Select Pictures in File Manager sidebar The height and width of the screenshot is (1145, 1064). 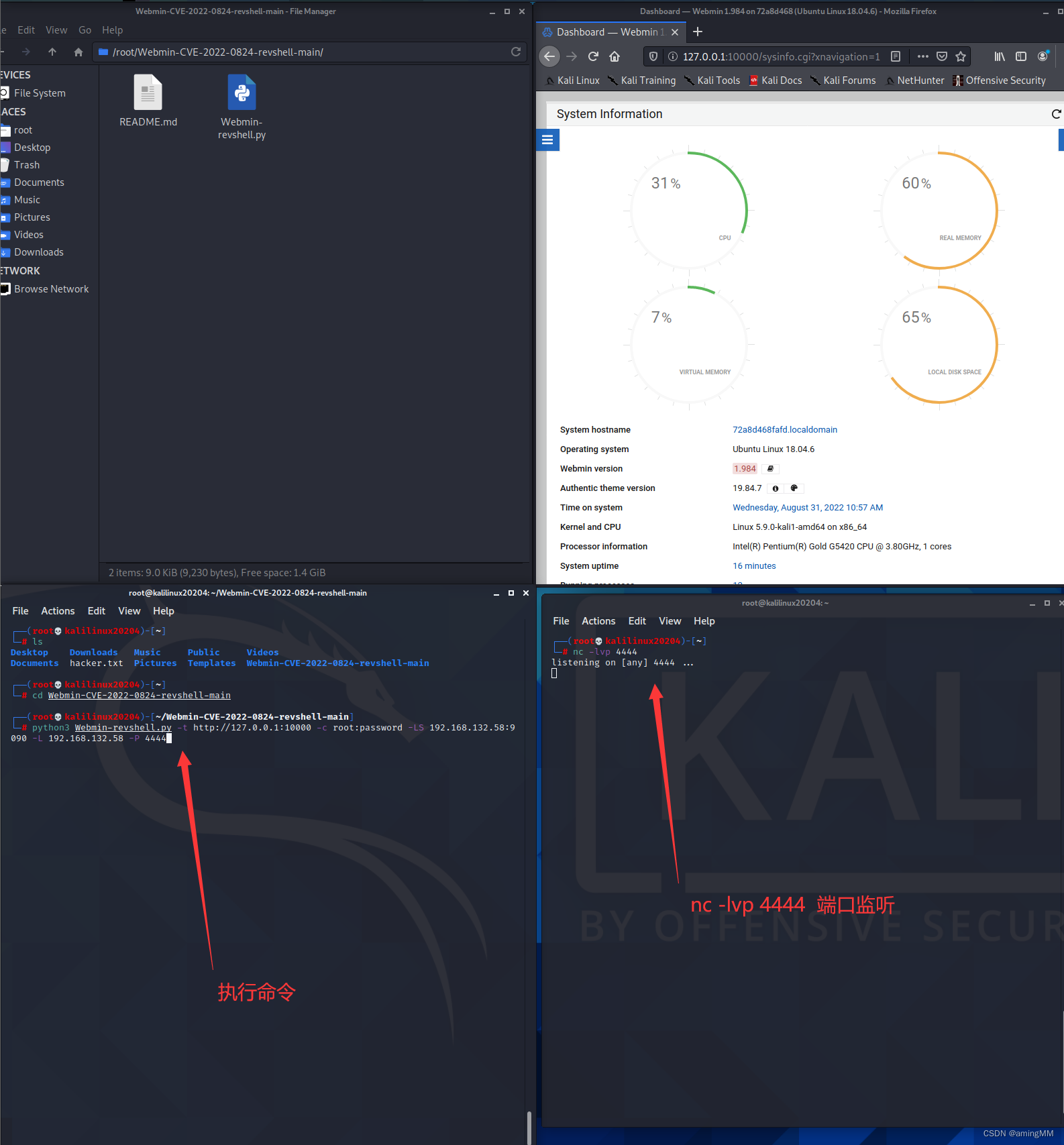tap(32, 217)
